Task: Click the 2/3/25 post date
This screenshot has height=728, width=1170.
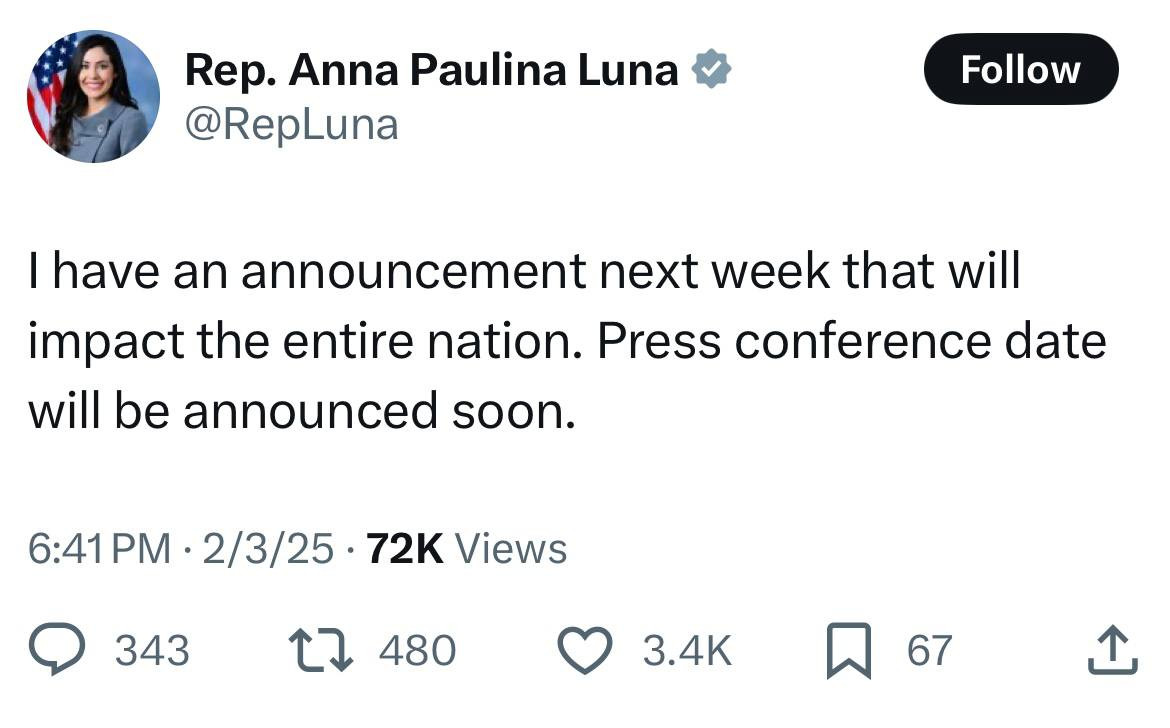Action: click(267, 549)
